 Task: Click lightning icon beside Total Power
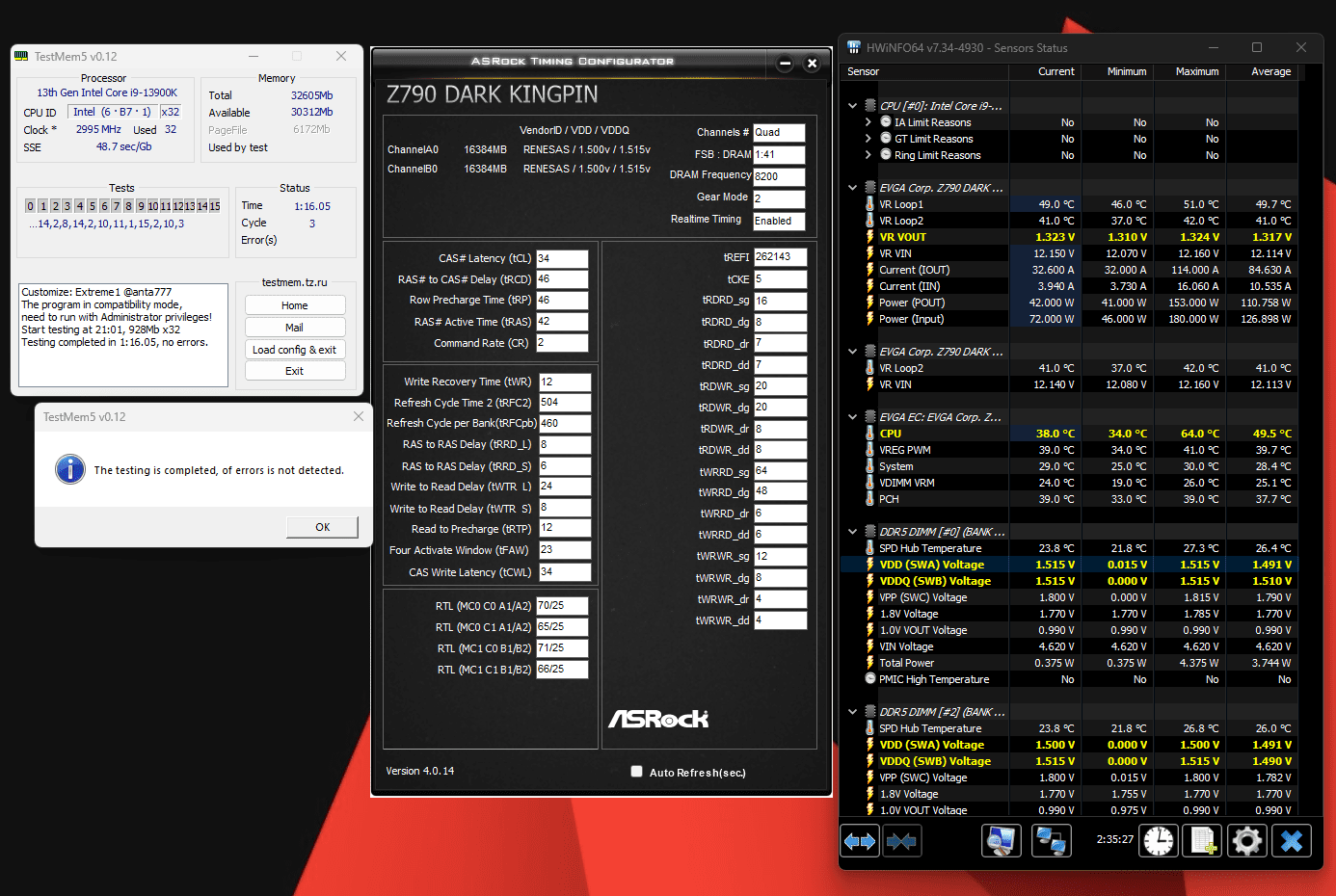pyautogui.click(x=870, y=663)
